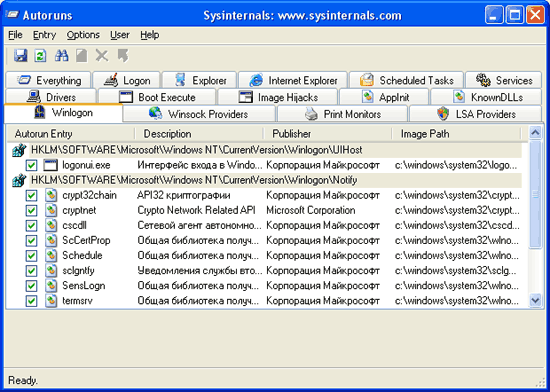Click the registry icon beside the Winlogon\UIHost key
Screen dimensions: 550x392
(x=19, y=150)
